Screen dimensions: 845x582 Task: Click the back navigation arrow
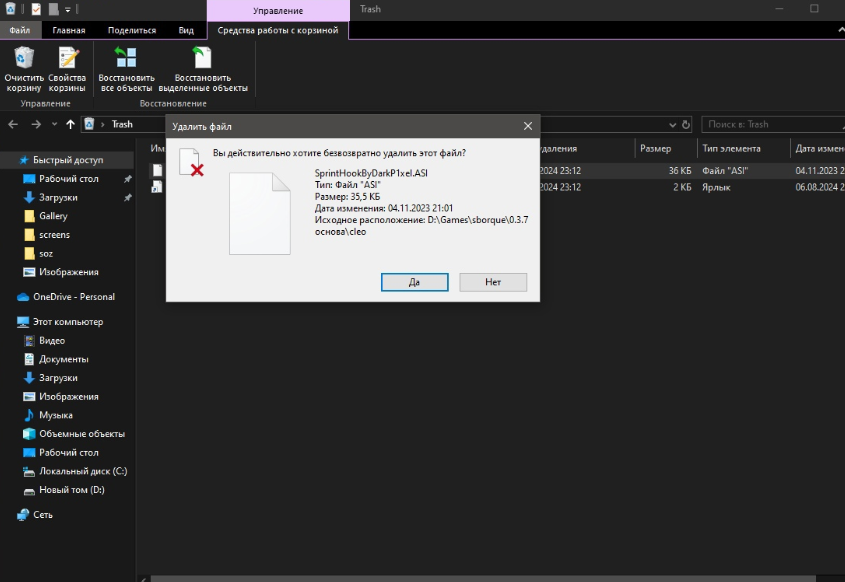pos(15,125)
